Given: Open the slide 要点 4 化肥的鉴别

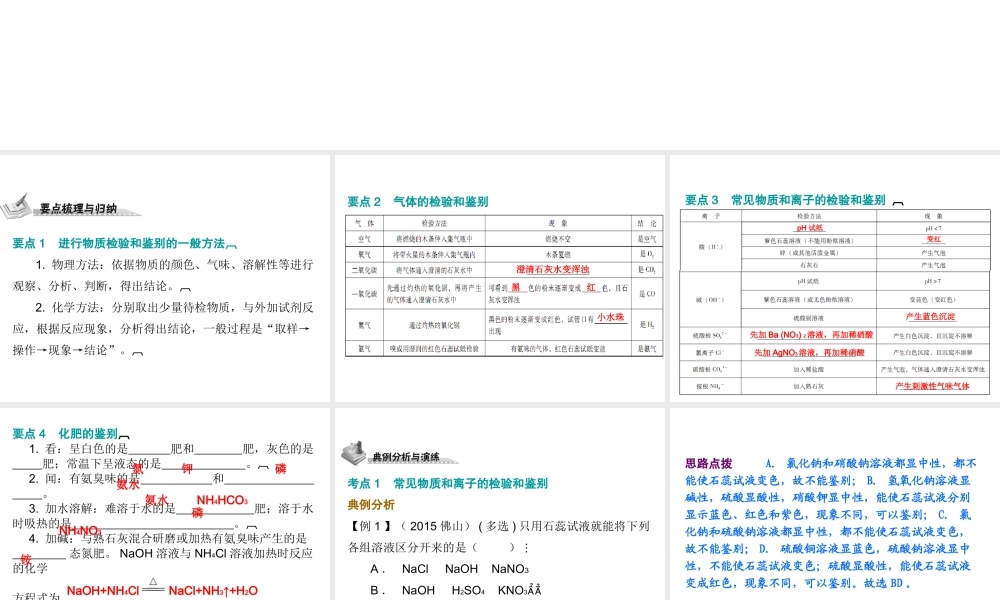Looking at the screenshot, I should point(165,504).
